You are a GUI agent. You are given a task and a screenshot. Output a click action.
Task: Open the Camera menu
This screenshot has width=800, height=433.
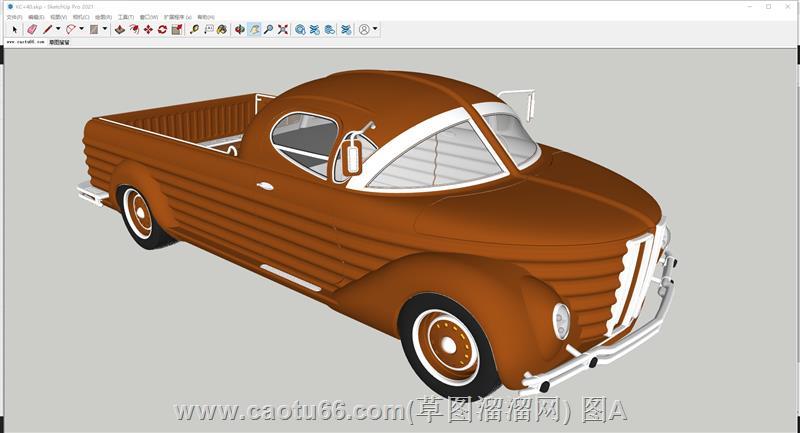pos(81,17)
